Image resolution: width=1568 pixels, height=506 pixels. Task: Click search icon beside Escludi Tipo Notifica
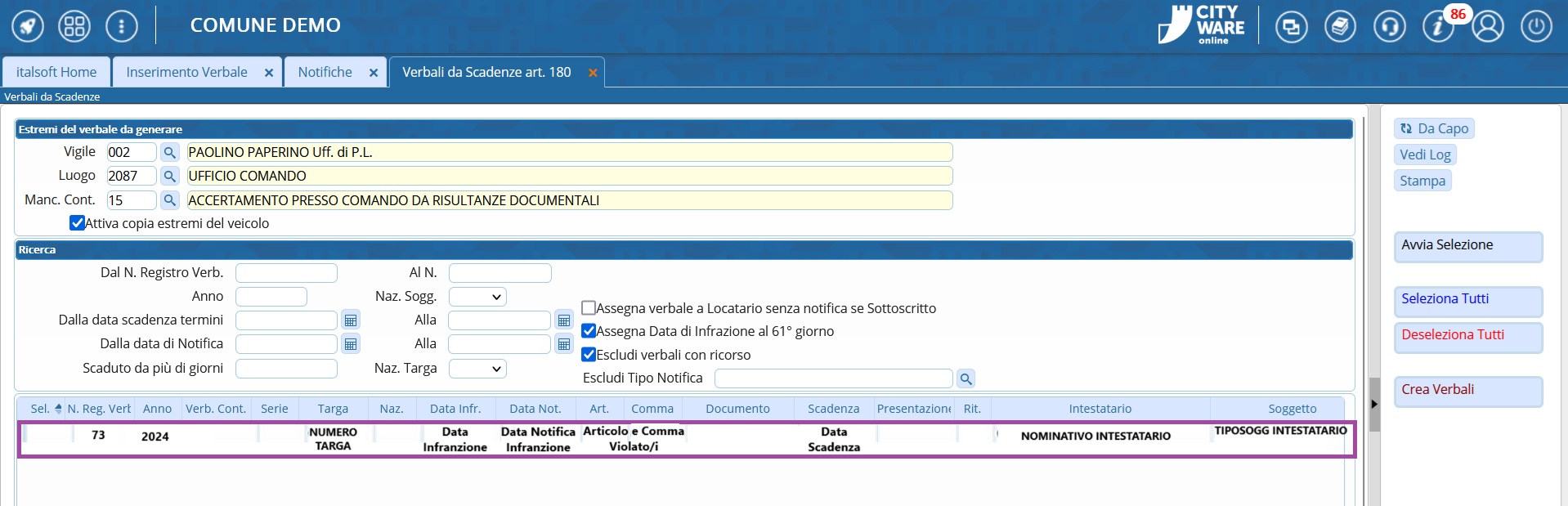pos(965,378)
